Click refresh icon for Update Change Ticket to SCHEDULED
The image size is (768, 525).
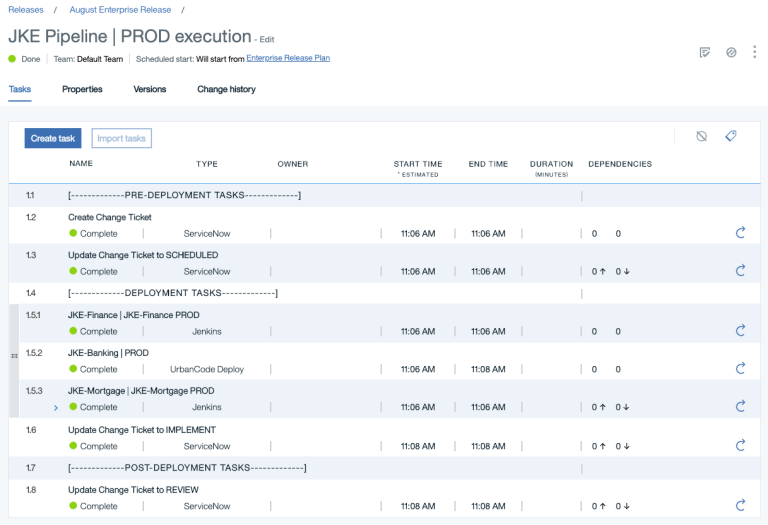coord(741,271)
